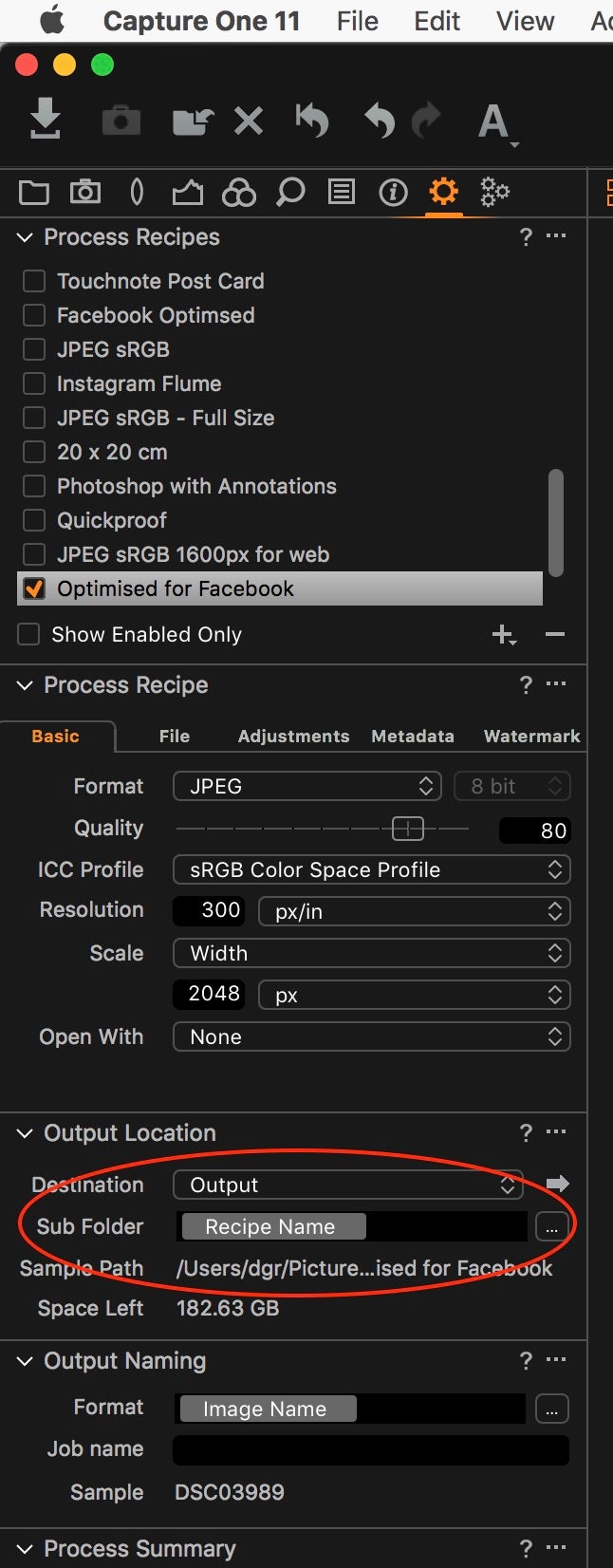The image size is (613, 1568).
Task: Open Process Recipes panel options ellipsis
Action: [556, 235]
